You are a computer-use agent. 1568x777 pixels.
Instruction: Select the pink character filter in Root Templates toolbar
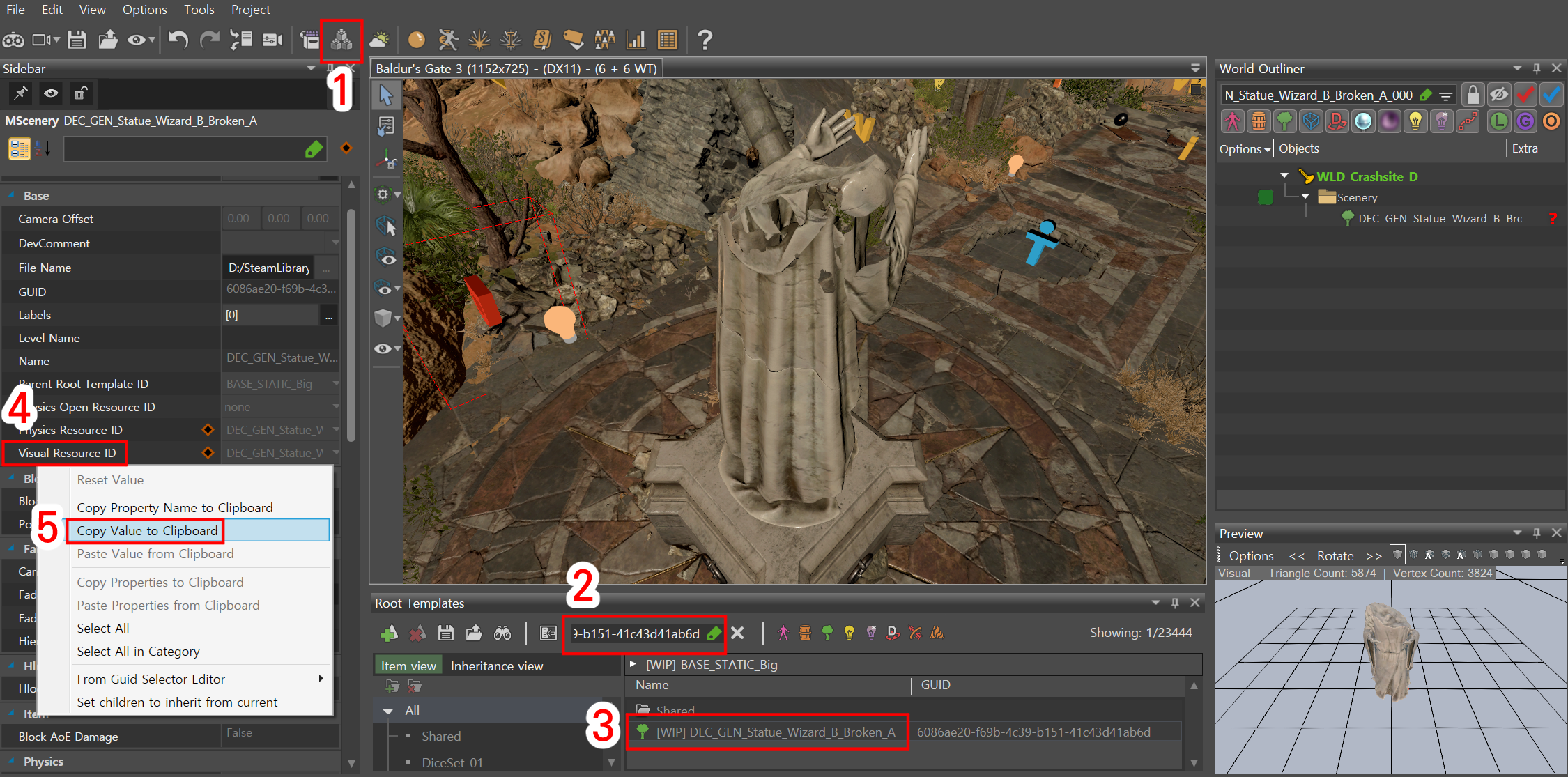point(784,633)
